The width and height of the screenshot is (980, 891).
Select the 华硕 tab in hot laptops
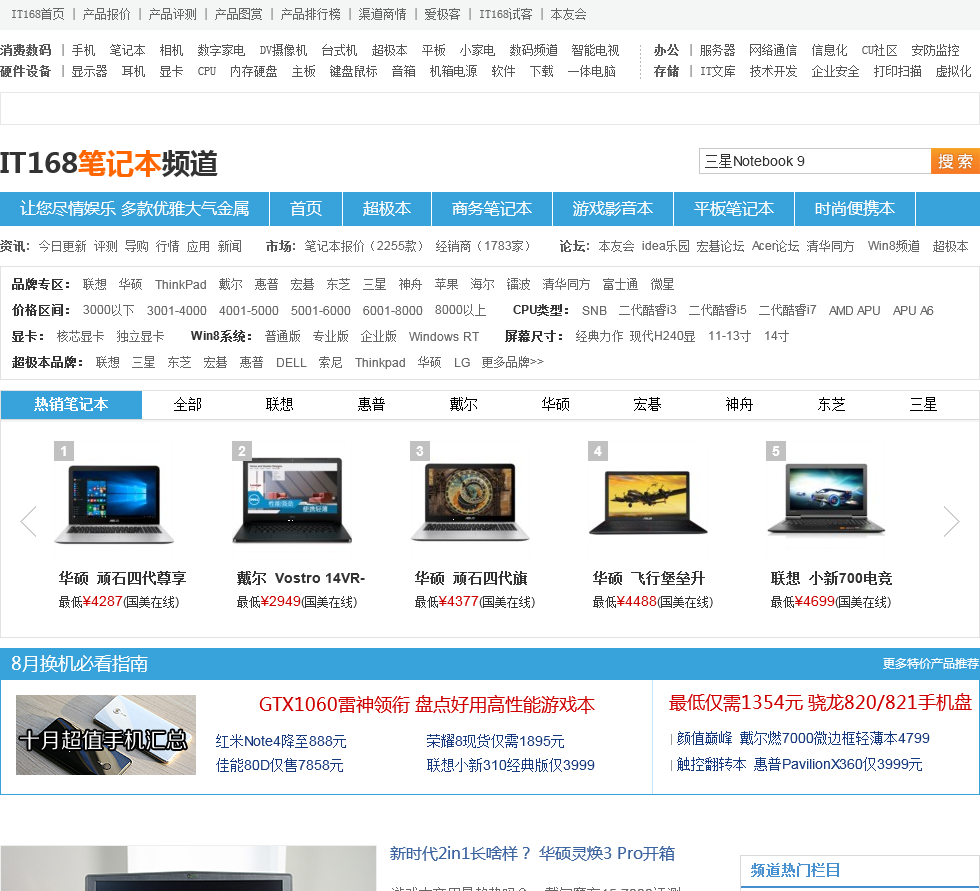coord(555,405)
